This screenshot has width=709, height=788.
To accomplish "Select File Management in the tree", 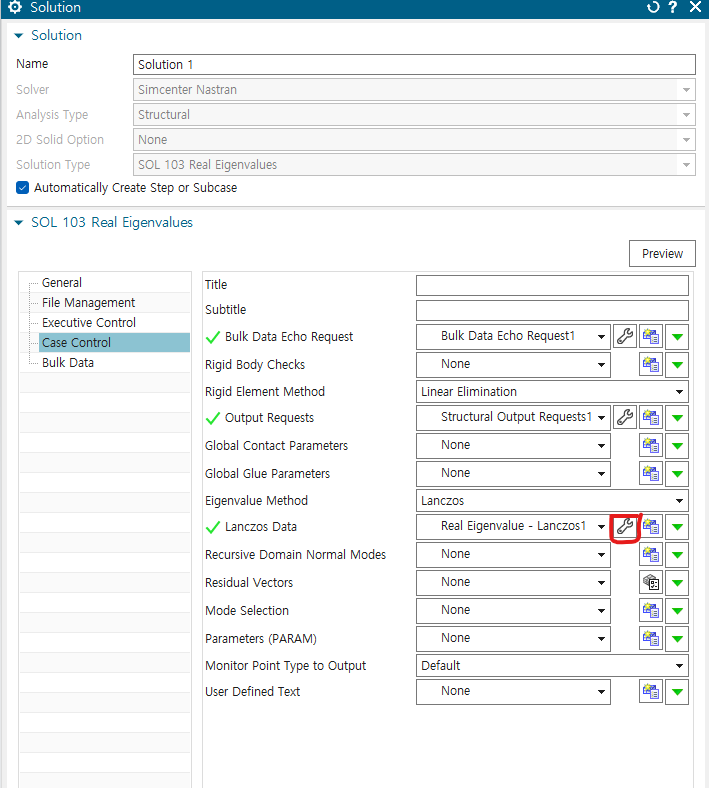I will click(x=88, y=303).
